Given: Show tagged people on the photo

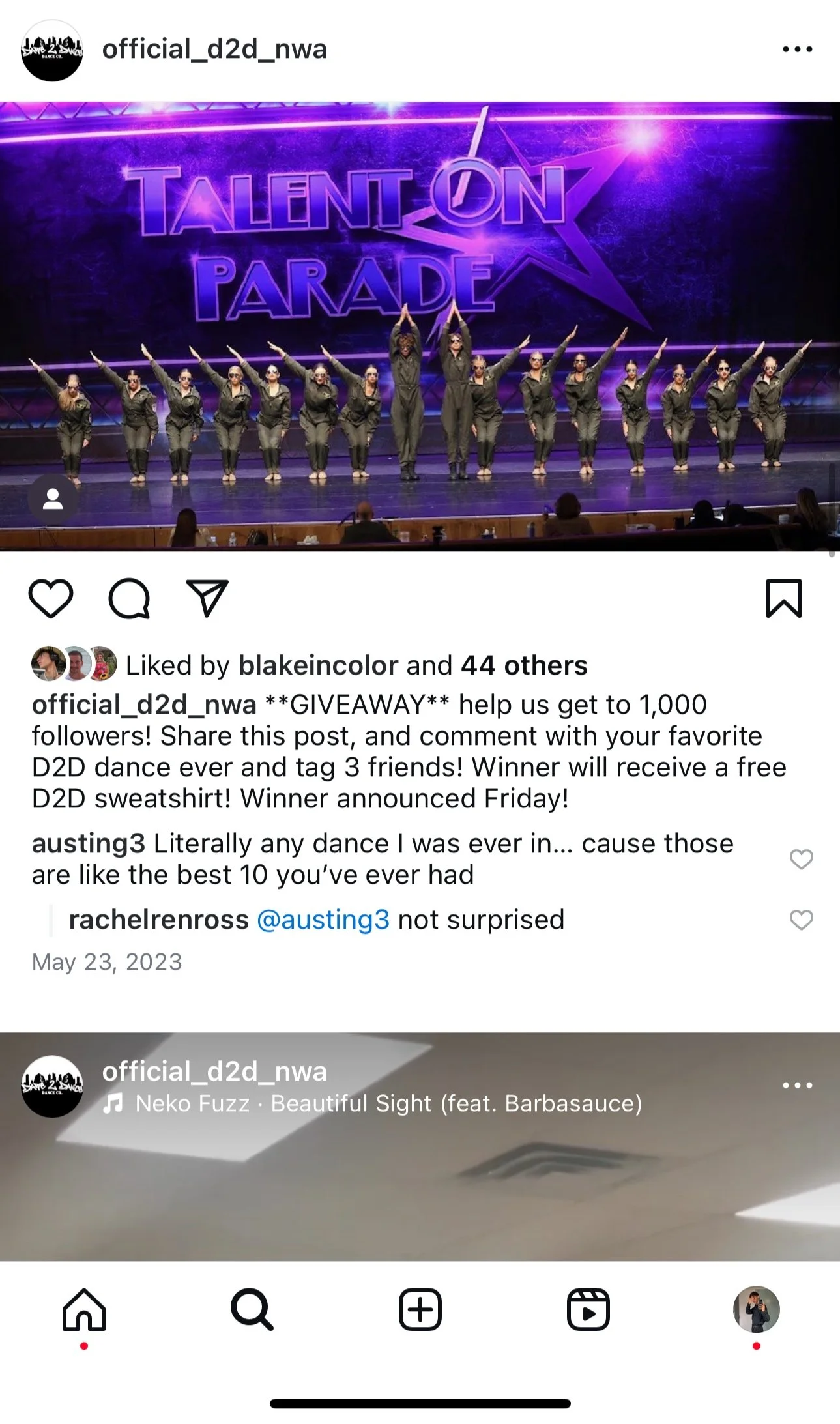Looking at the screenshot, I should click(53, 500).
